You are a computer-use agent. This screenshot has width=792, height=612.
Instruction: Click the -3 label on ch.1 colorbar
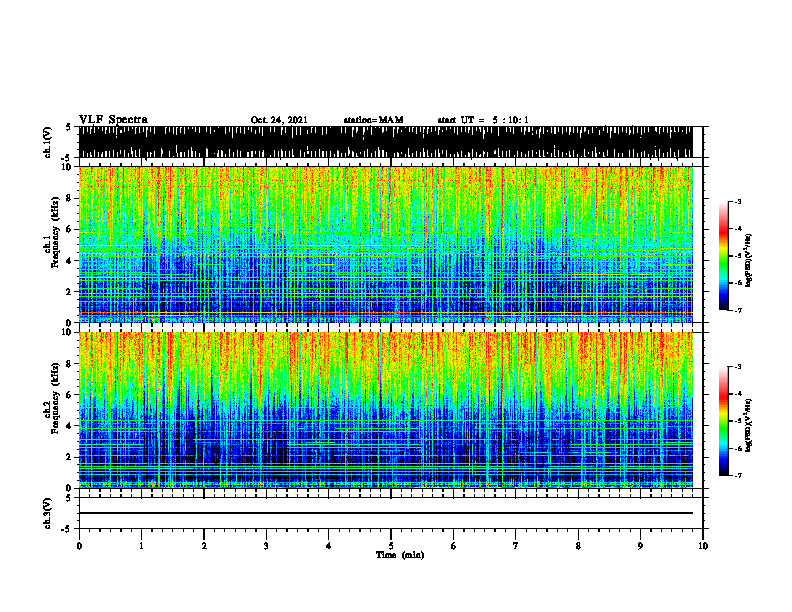738,202
